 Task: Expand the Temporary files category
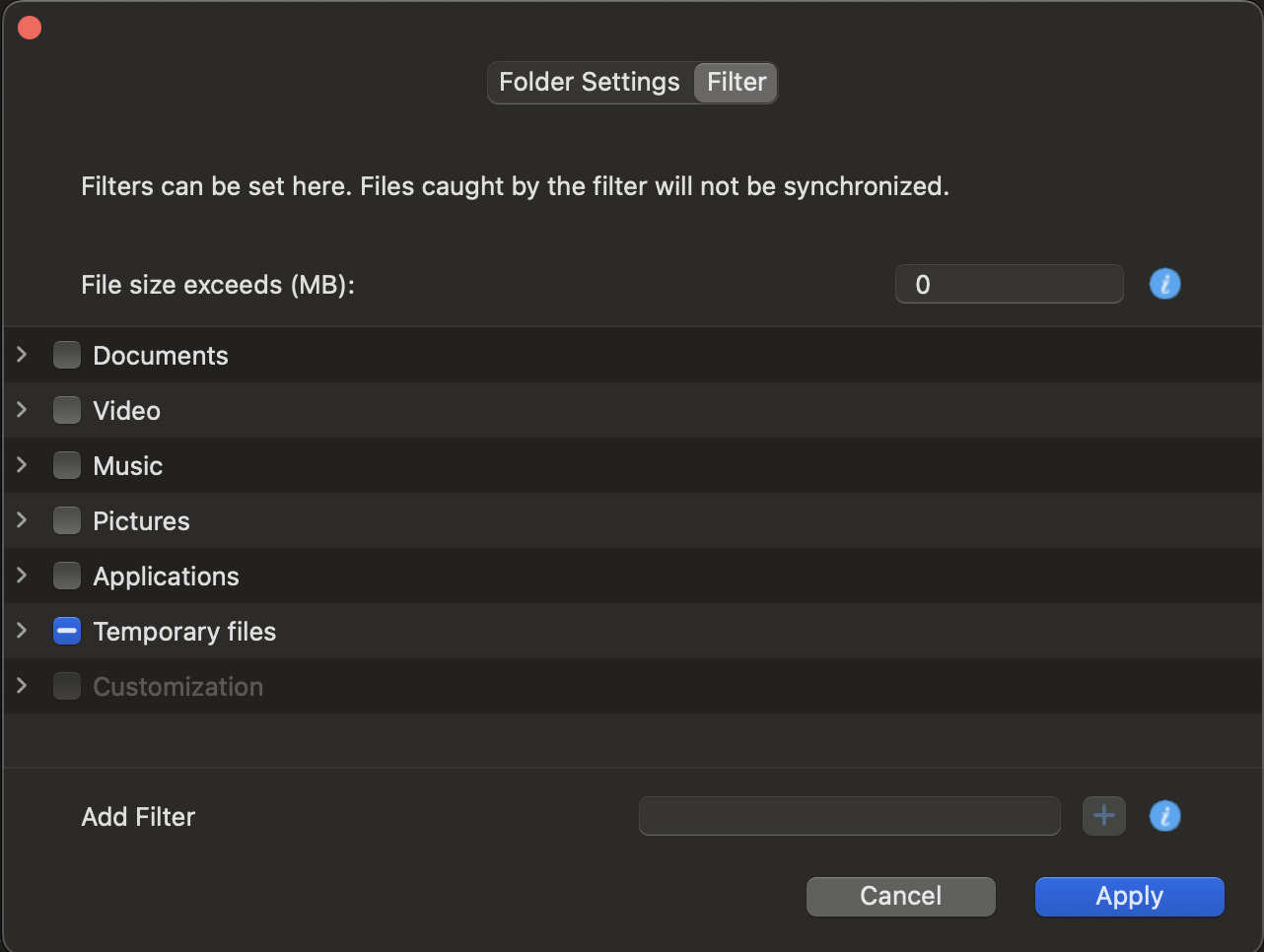22,630
